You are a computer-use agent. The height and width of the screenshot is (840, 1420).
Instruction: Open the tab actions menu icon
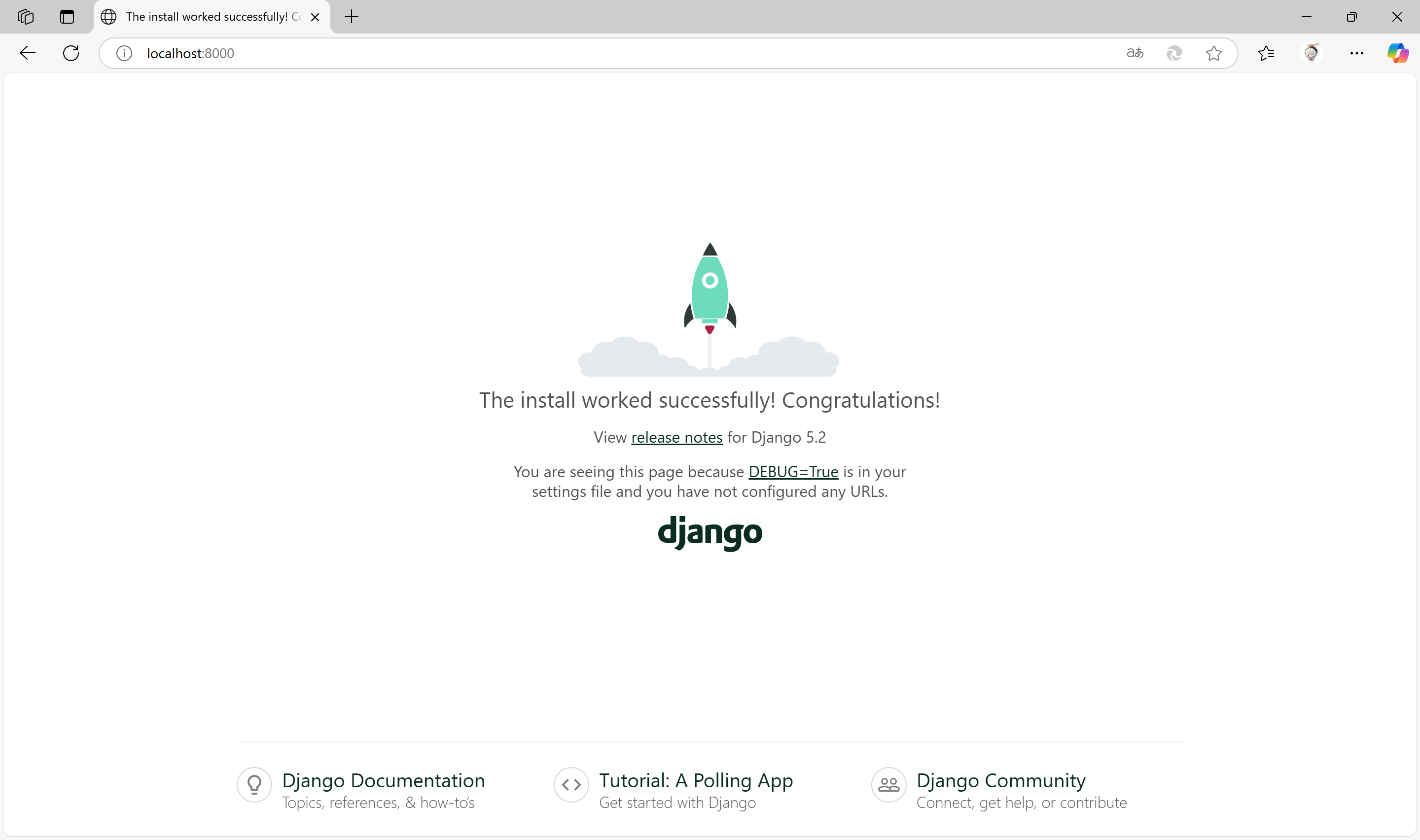click(67, 17)
